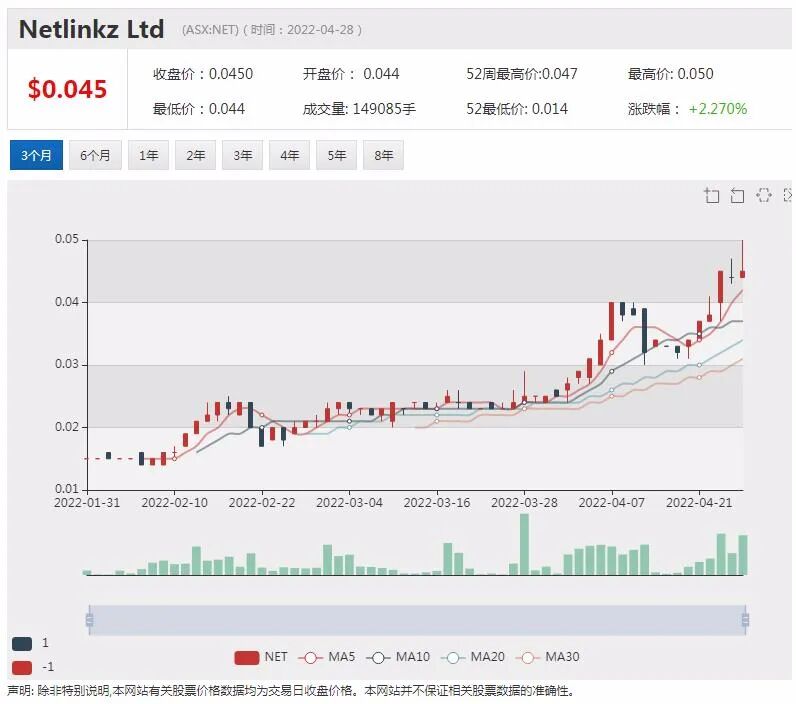Select the 2年 range button
Image resolution: width=796 pixels, height=704 pixels.
pyautogui.click(x=195, y=155)
